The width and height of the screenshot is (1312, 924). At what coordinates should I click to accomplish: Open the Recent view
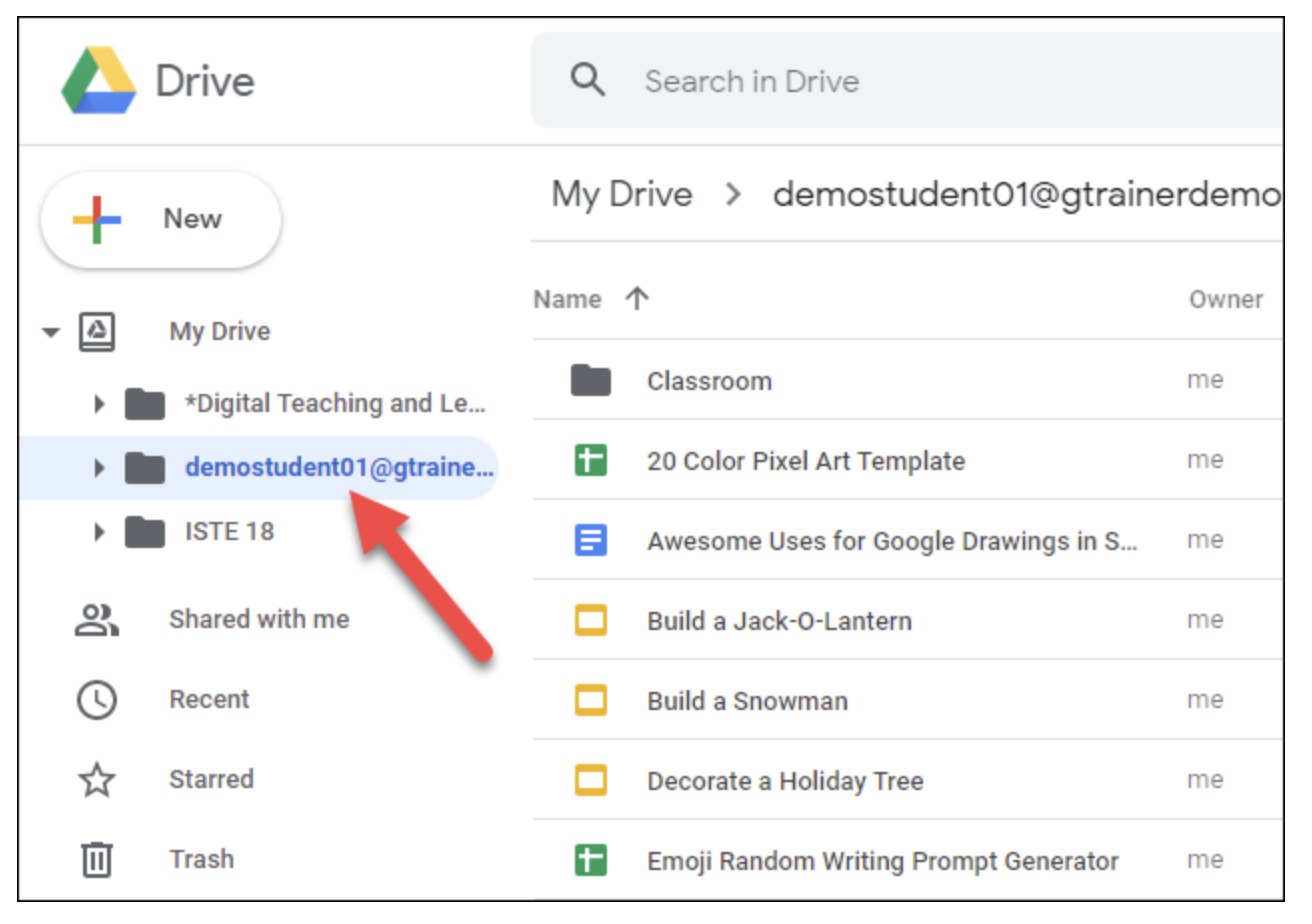click(209, 700)
